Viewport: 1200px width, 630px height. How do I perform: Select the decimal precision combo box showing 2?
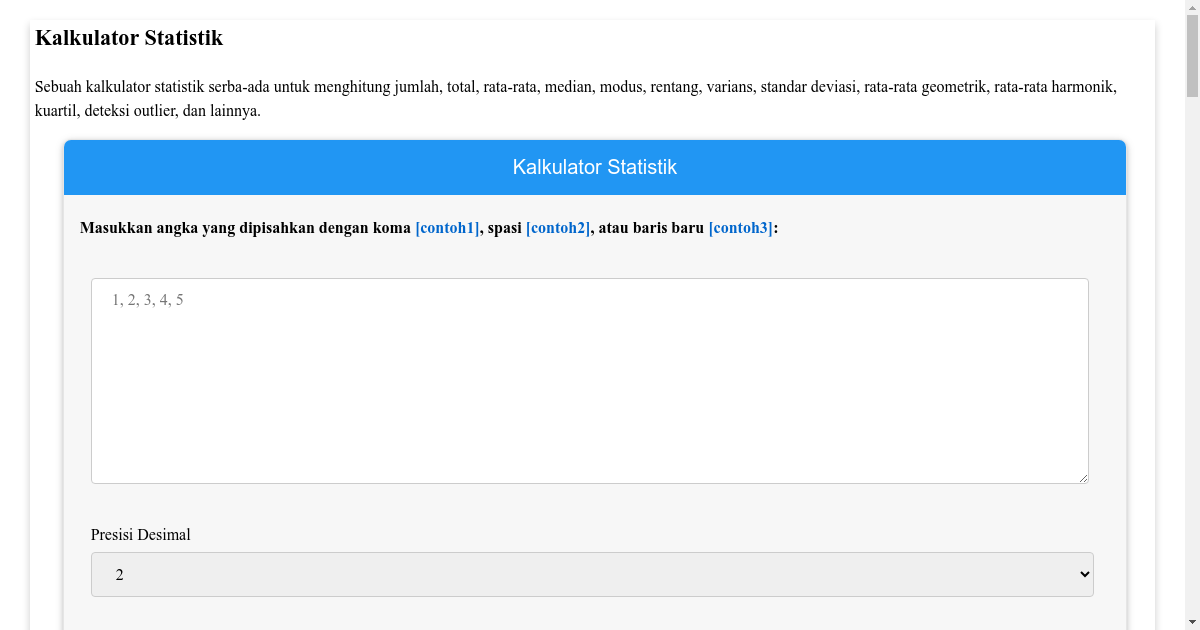coord(591,574)
